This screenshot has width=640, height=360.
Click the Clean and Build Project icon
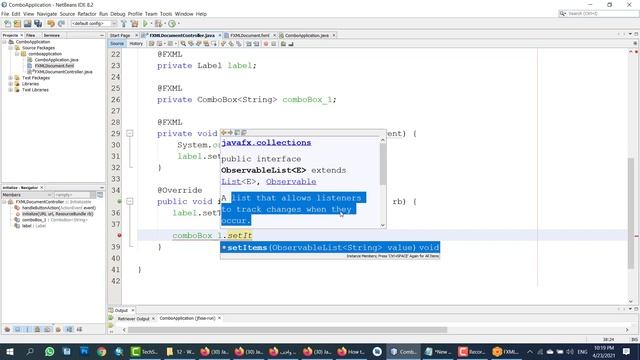[134, 24]
